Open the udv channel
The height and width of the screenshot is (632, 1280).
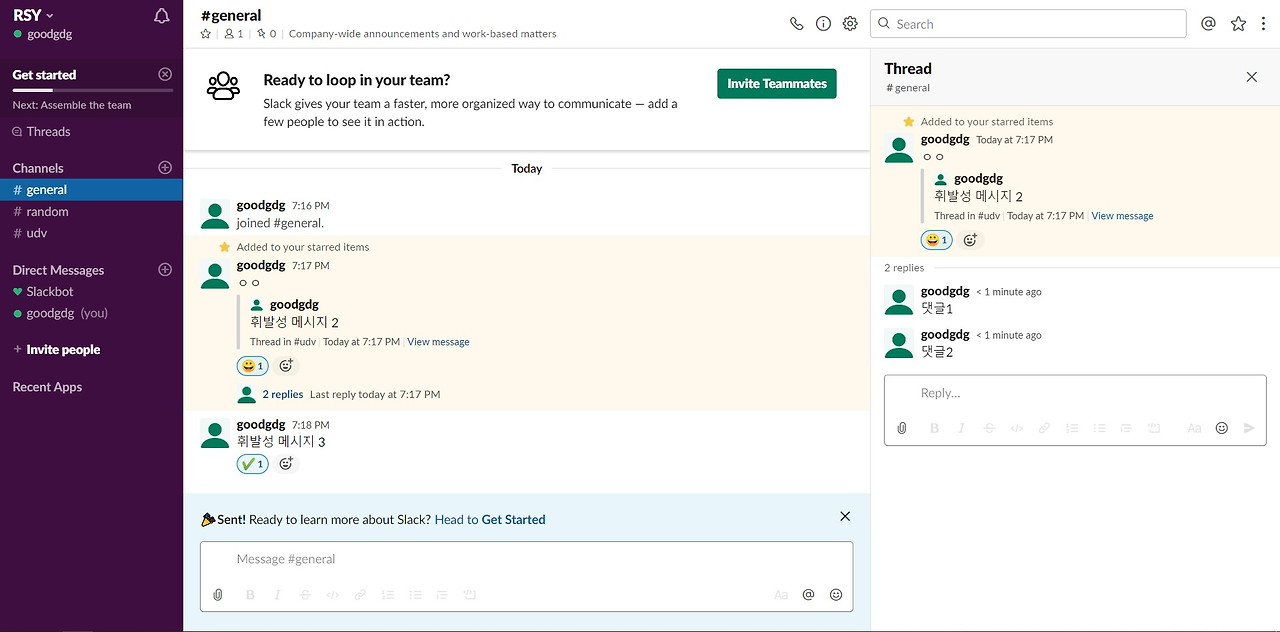[37, 233]
